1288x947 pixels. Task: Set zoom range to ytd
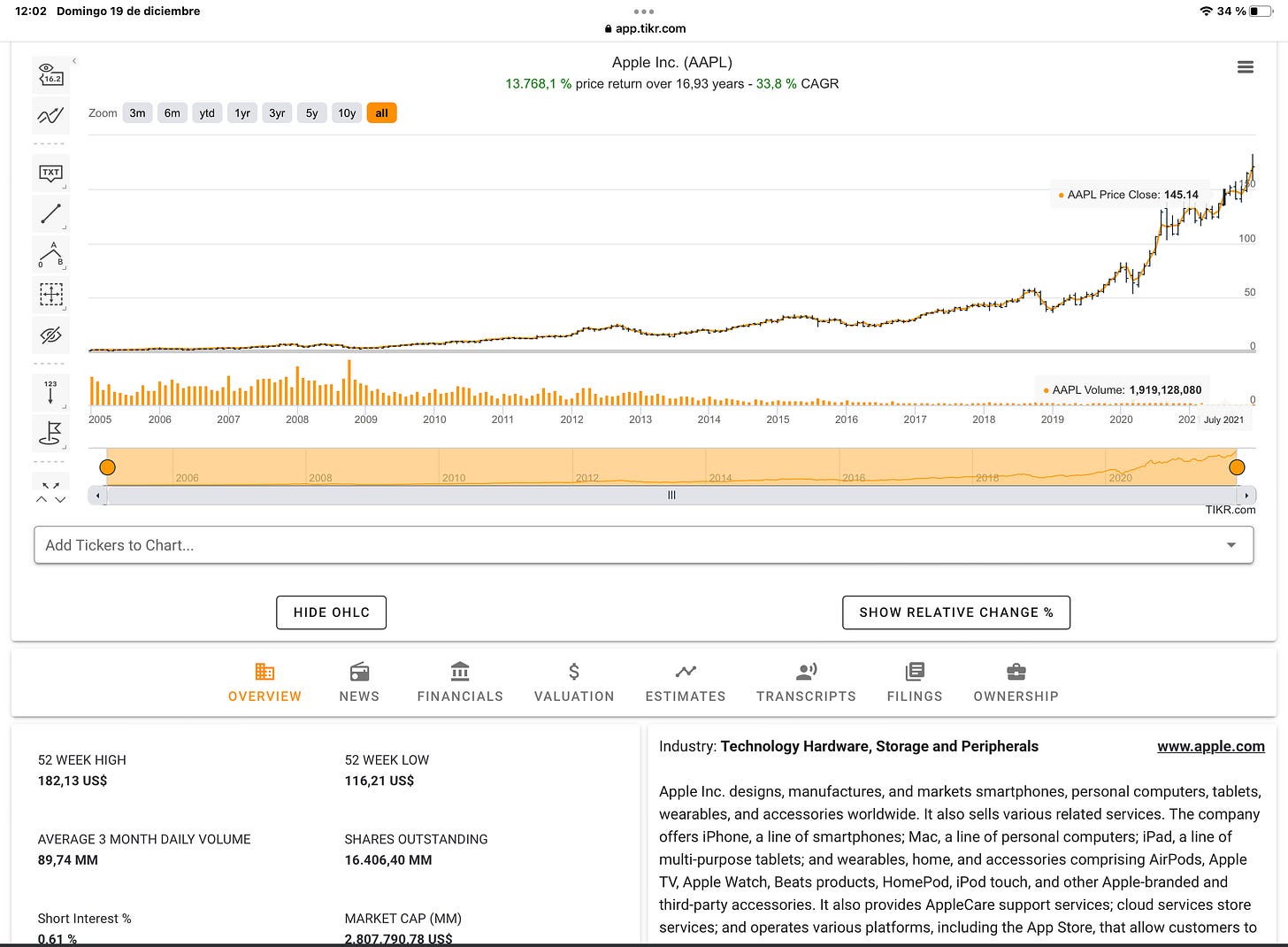click(207, 113)
